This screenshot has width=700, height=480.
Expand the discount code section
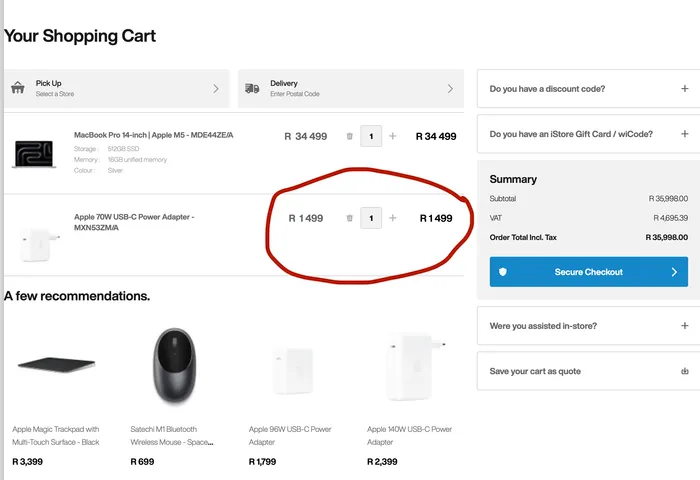(684, 89)
